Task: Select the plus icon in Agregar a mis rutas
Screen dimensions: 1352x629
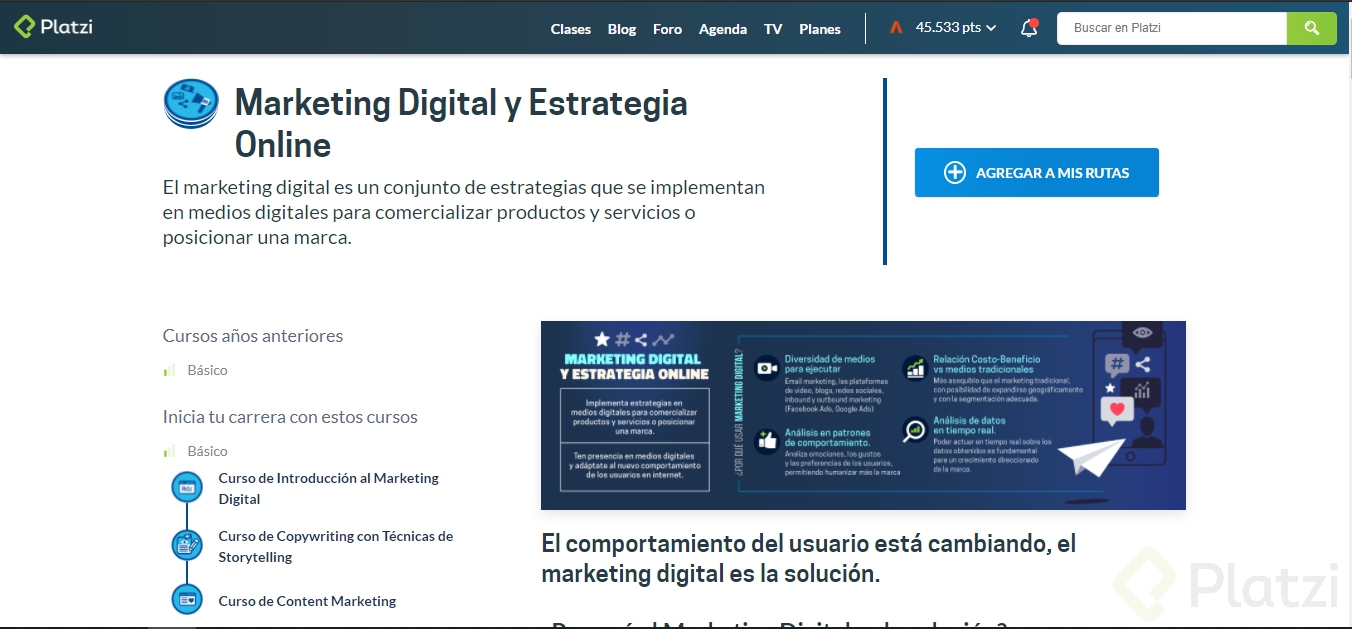Action: tap(955, 173)
